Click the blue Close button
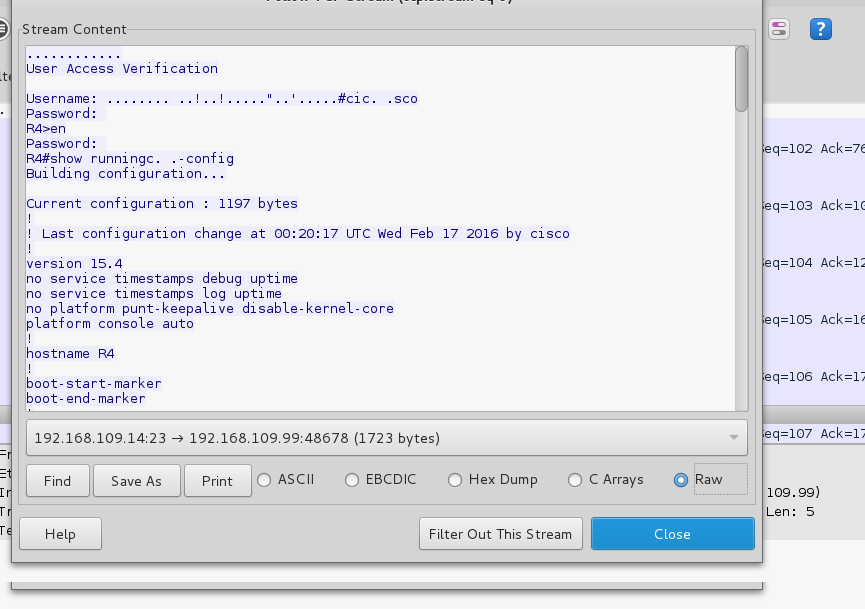Screen dimensions: 865x609 [x=672, y=534]
